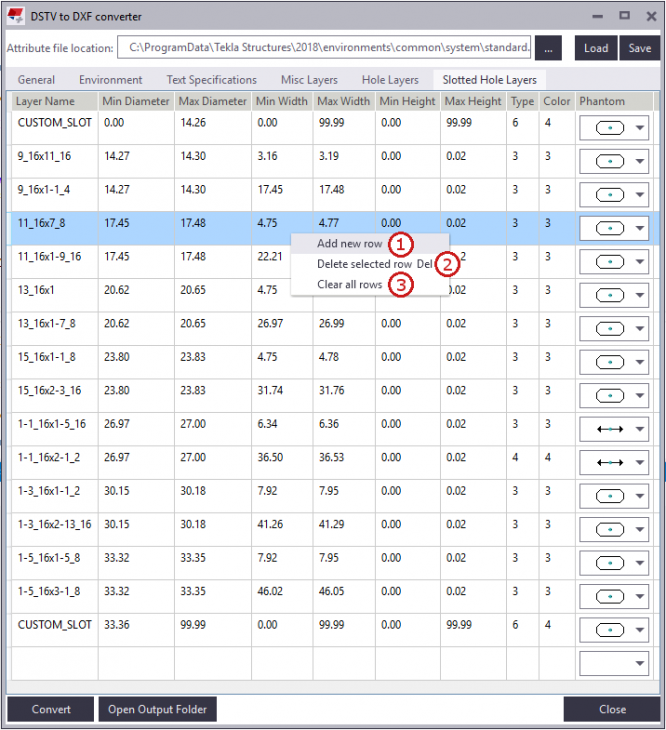The height and width of the screenshot is (730, 666).
Task: Click the DSTV to DXF converter app icon
Action: coord(15,16)
